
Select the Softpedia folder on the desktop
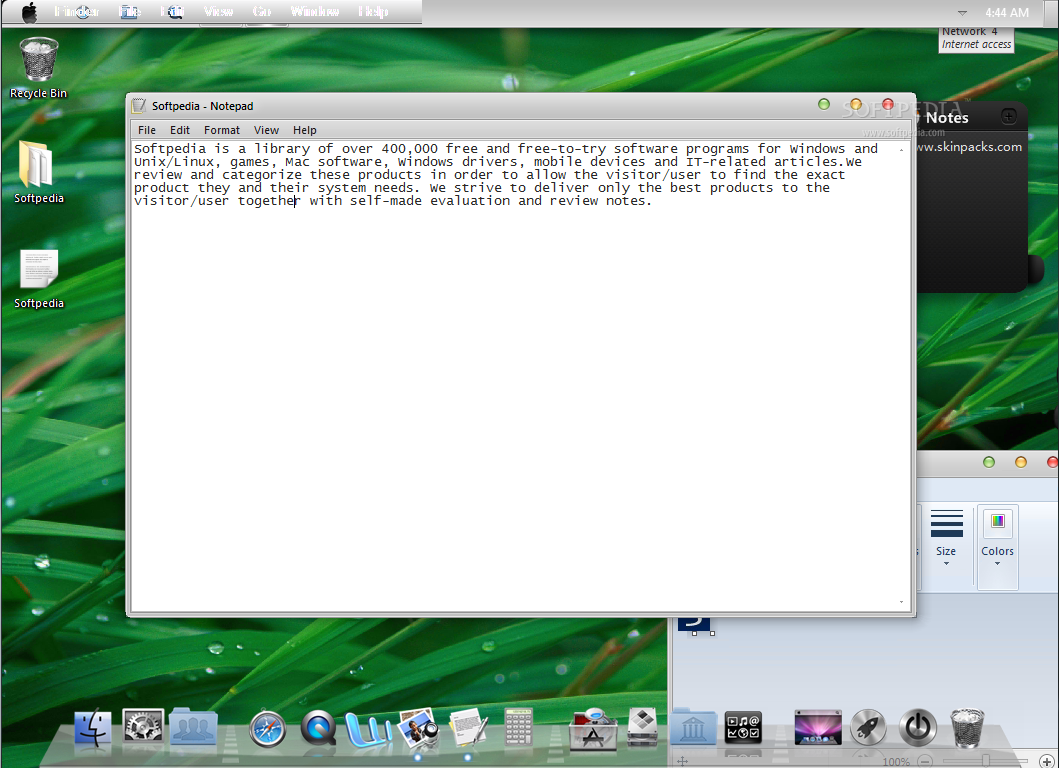(38, 172)
